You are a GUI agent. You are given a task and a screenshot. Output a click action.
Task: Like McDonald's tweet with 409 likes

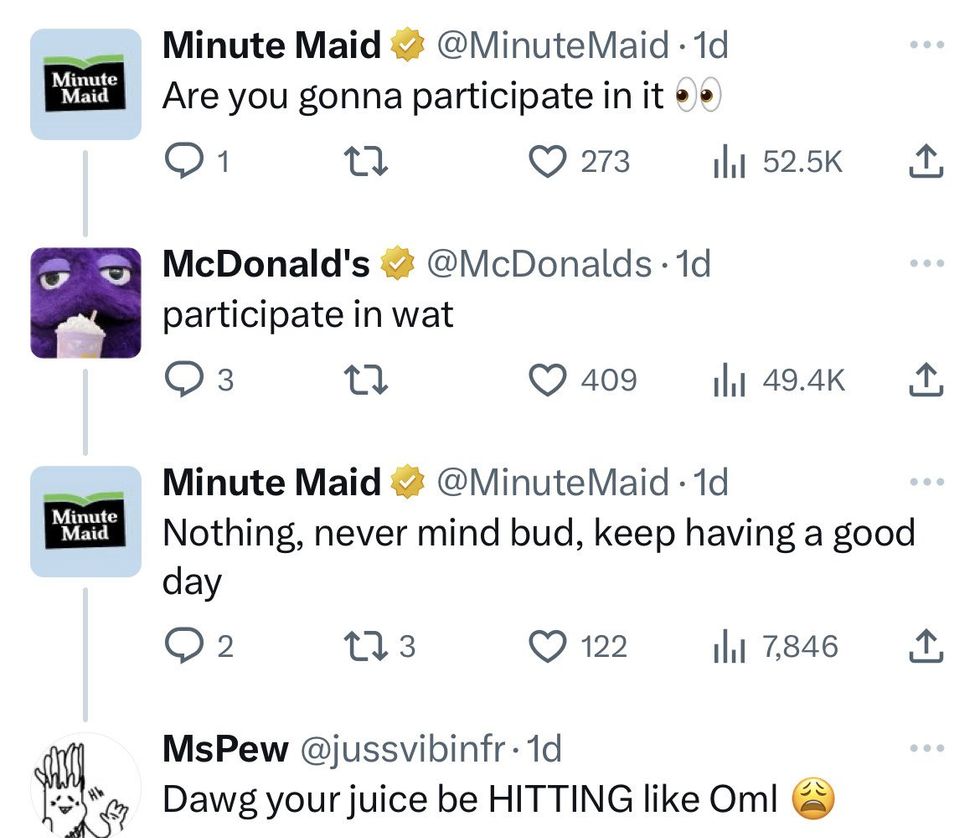pyautogui.click(x=549, y=379)
